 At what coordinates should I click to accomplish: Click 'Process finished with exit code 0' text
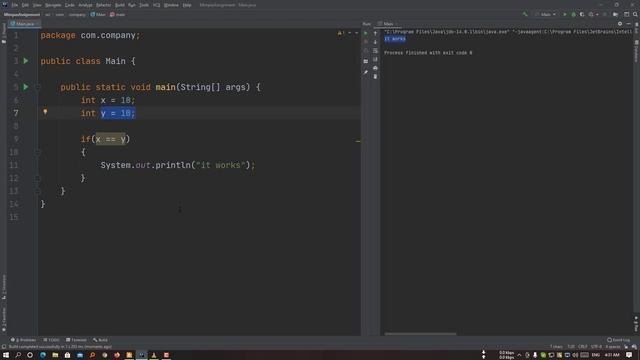(428, 53)
